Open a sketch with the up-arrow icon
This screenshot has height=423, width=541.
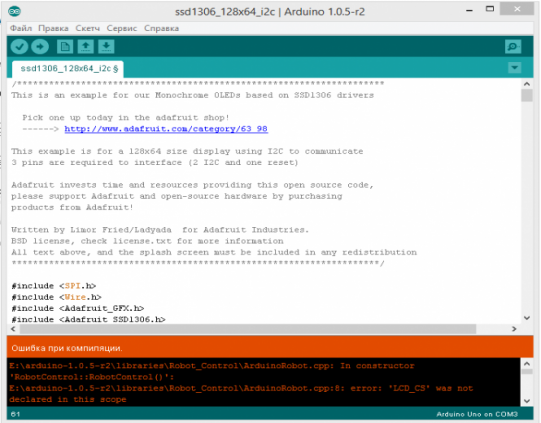click(x=86, y=47)
